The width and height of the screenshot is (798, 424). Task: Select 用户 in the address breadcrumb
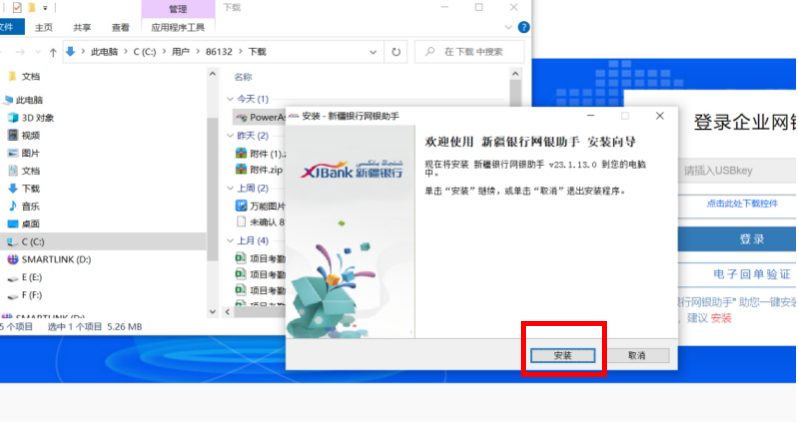point(181,52)
